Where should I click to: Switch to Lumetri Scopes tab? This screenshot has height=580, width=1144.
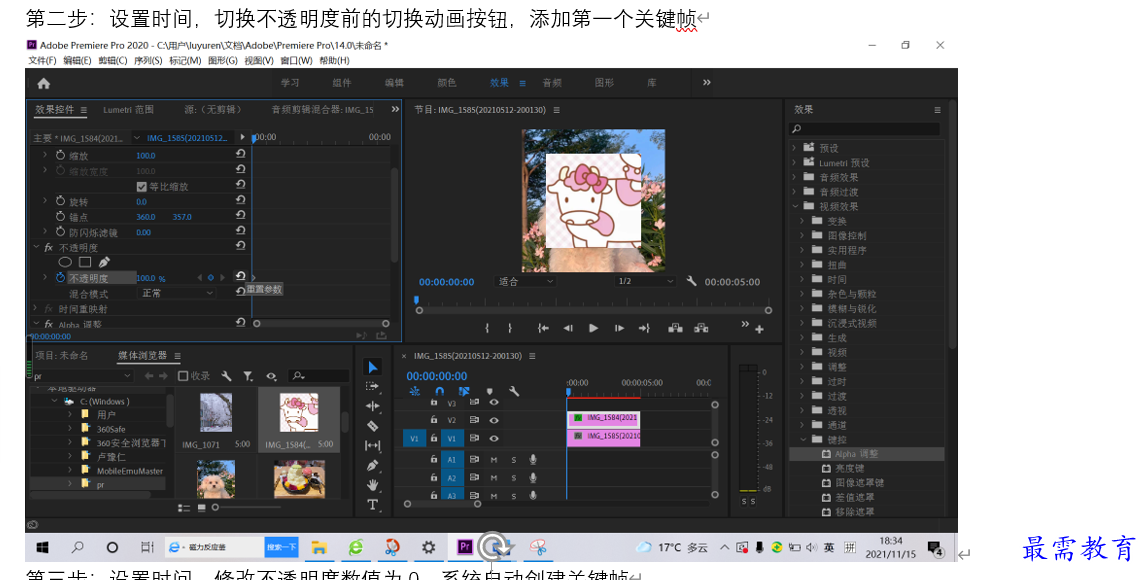point(128,109)
